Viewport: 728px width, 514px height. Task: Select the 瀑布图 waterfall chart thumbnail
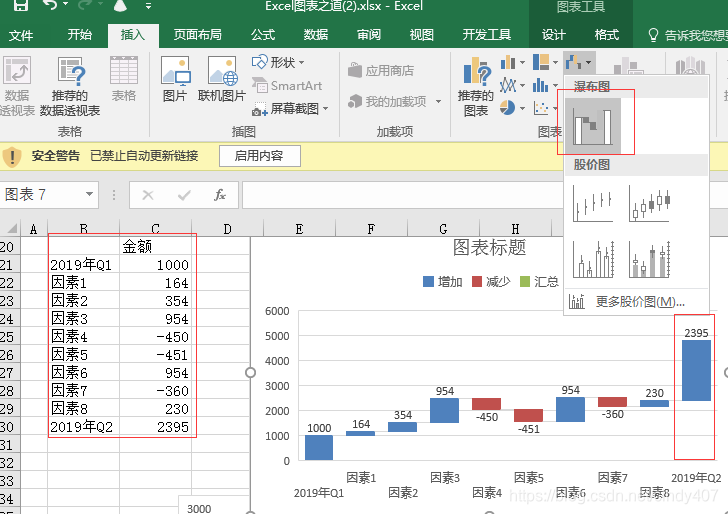(593, 126)
